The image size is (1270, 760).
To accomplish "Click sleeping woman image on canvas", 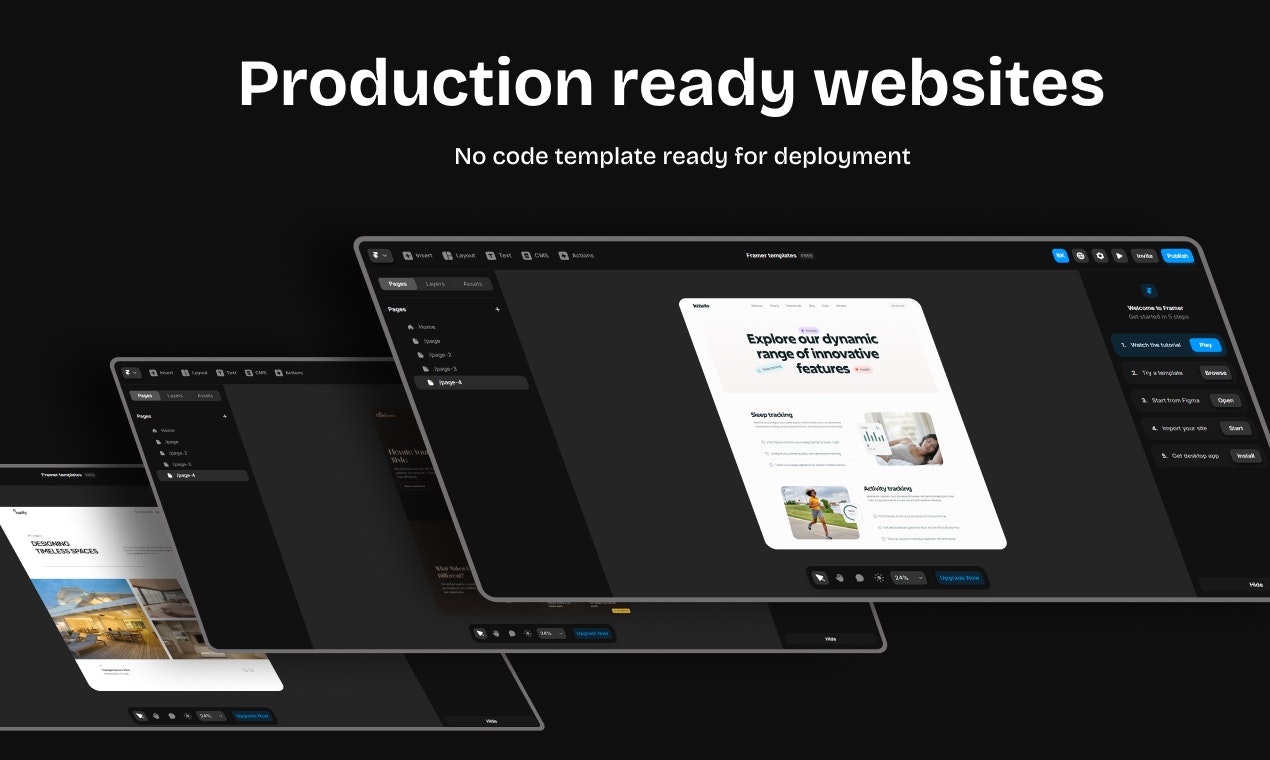I will pyautogui.click(x=904, y=439).
